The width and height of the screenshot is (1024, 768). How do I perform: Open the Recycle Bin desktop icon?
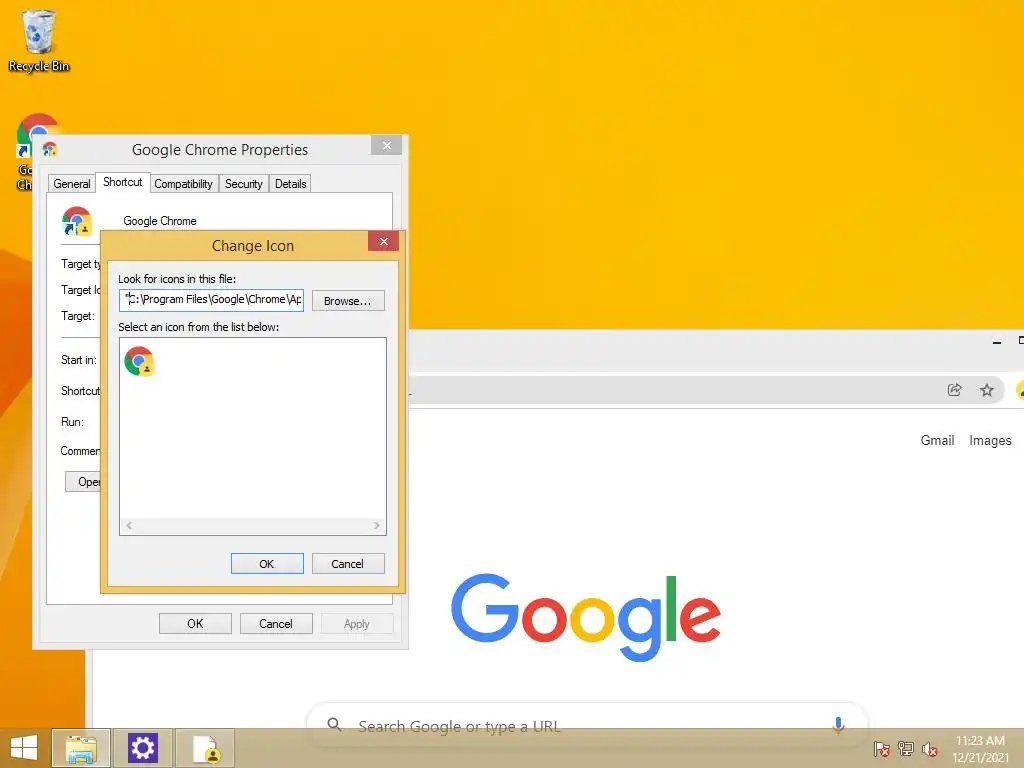pyautogui.click(x=39, y=40)
